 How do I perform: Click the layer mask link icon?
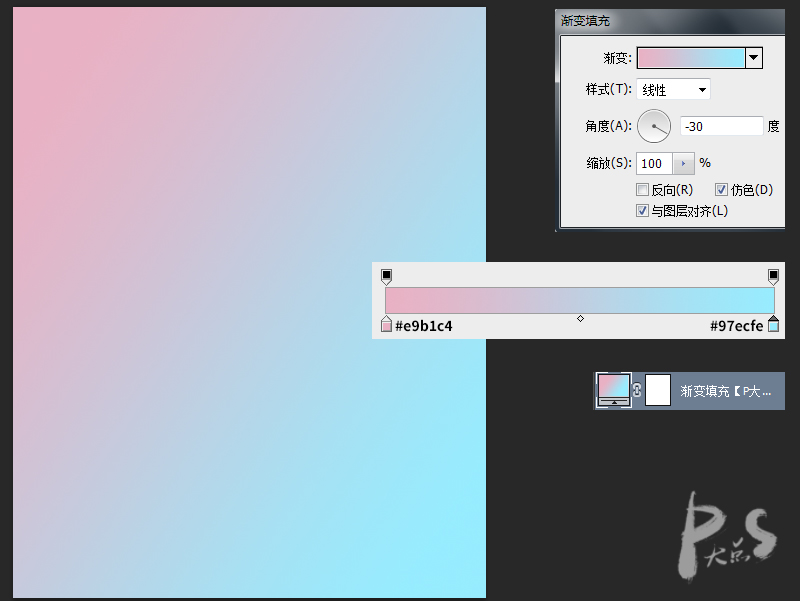click(x=637, y=390)
